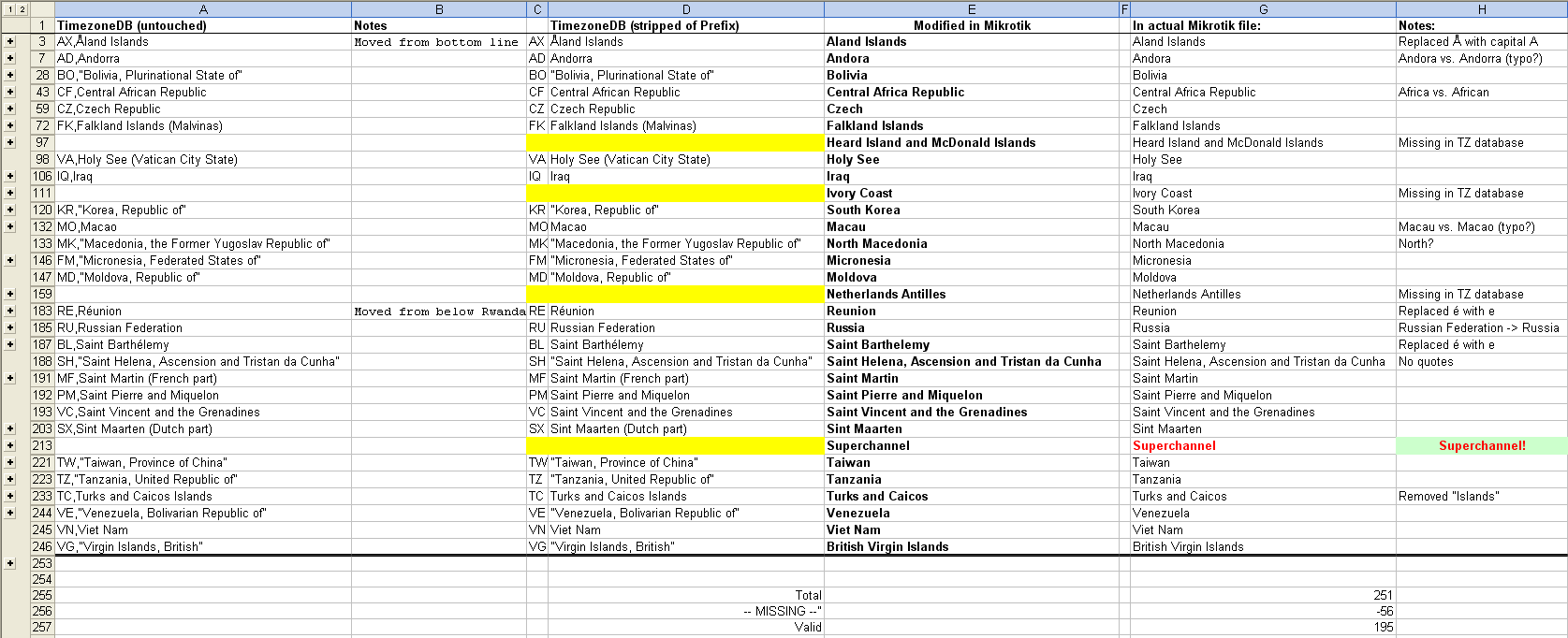Image resolution: width=1568 pixels, height=638 pixels.
Task: Click the 'Modified in Mikrotik' header cell
Action: click(972, 25)
